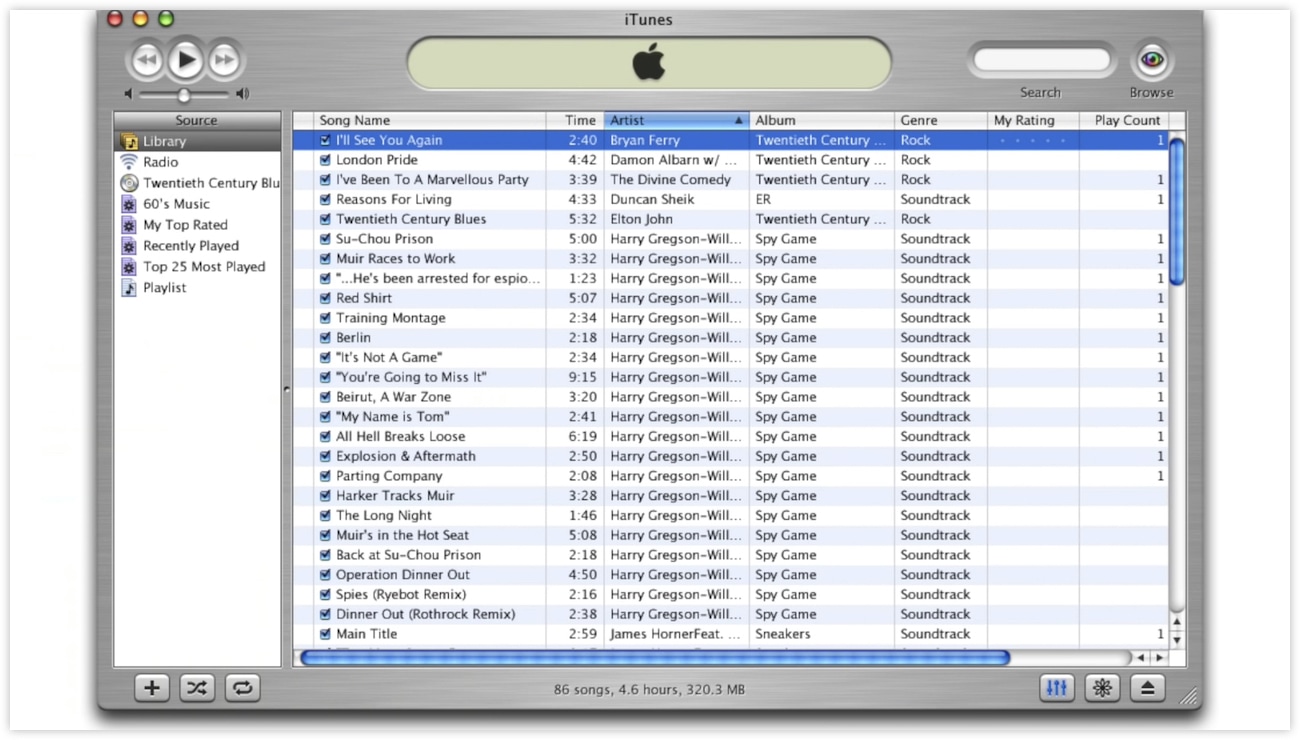Click the horizontal scrollbar right arrow
Viewport: 1300px width, 740px height.
coord(1159,658)
